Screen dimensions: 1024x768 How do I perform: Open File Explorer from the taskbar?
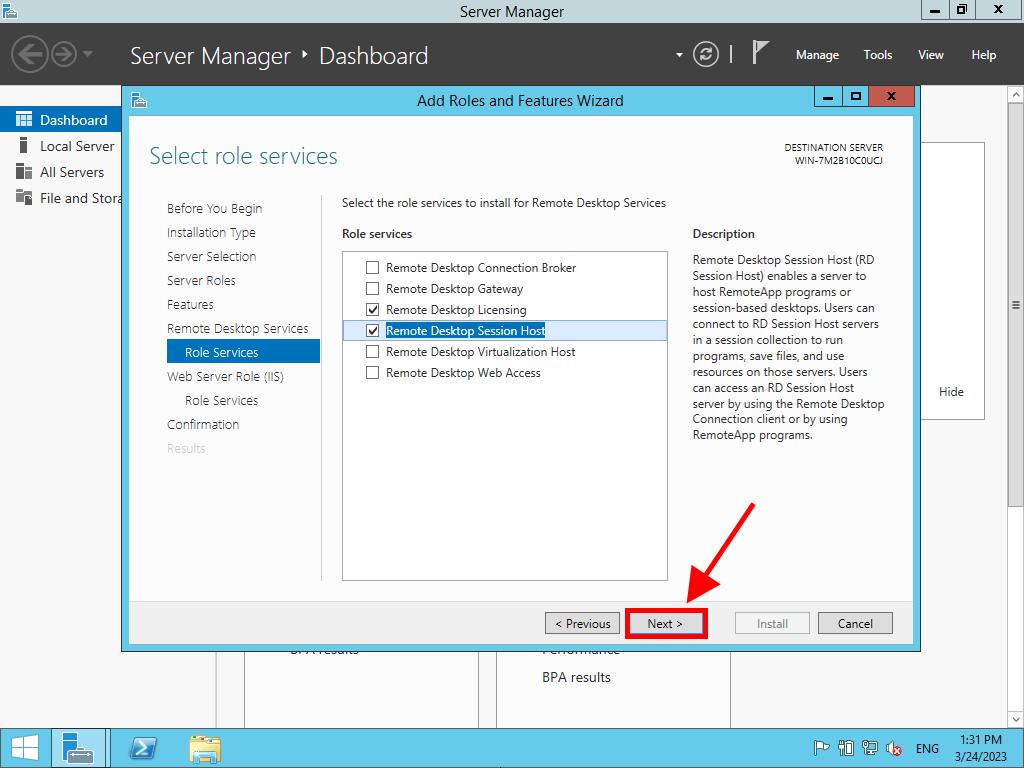(x=205, y=748)
